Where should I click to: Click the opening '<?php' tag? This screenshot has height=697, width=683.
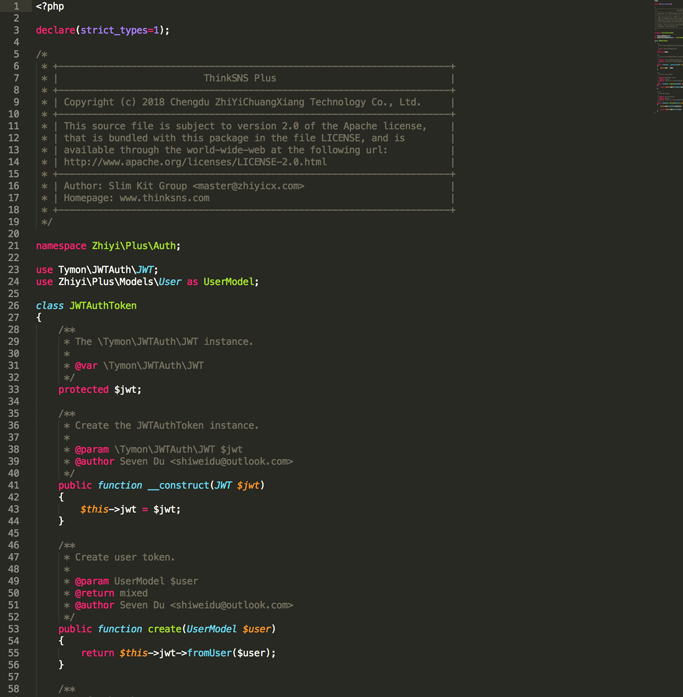point(50,6)
